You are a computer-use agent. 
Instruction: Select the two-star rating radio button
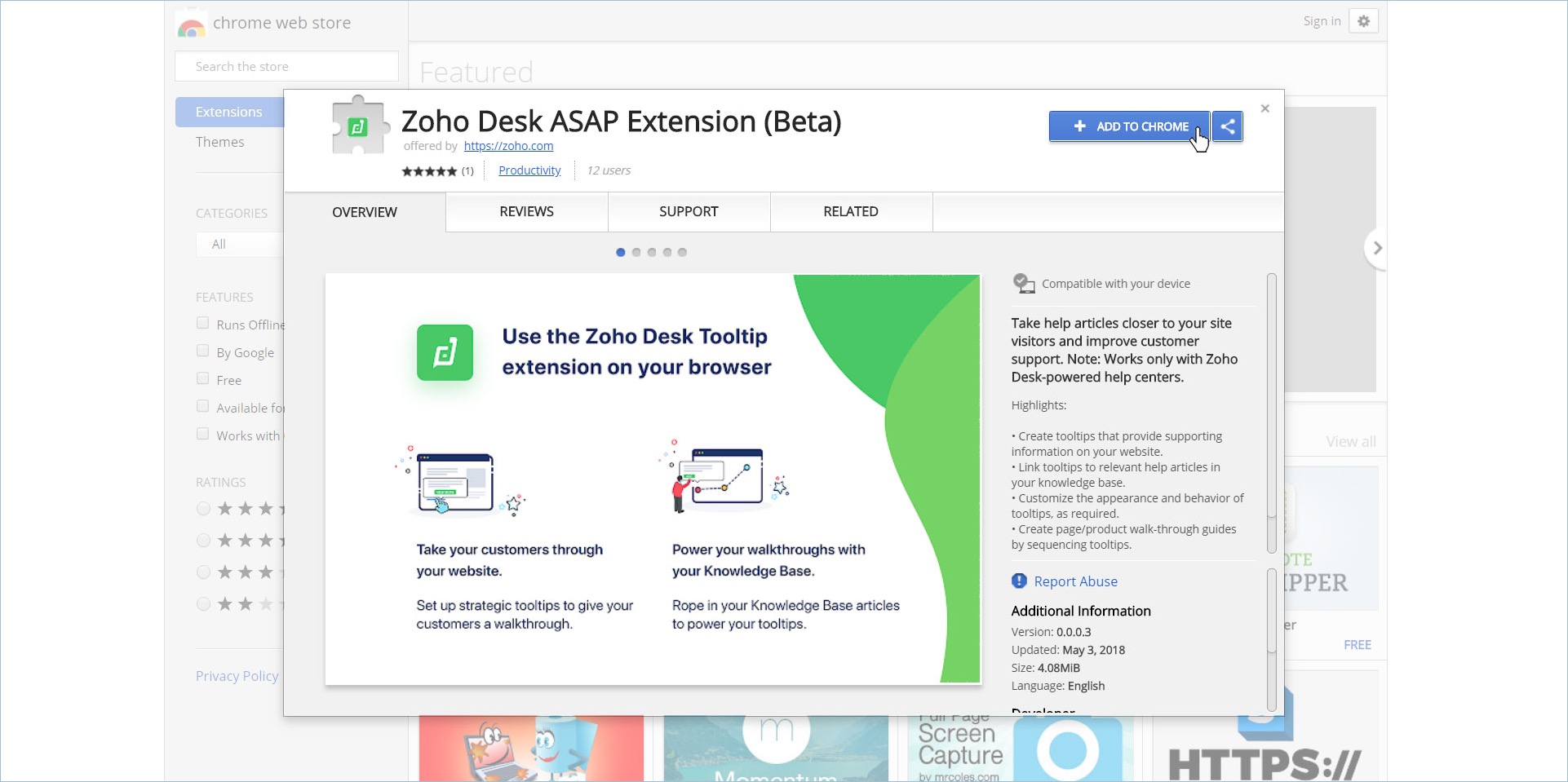pyautogui.click(x=204, y=604)
